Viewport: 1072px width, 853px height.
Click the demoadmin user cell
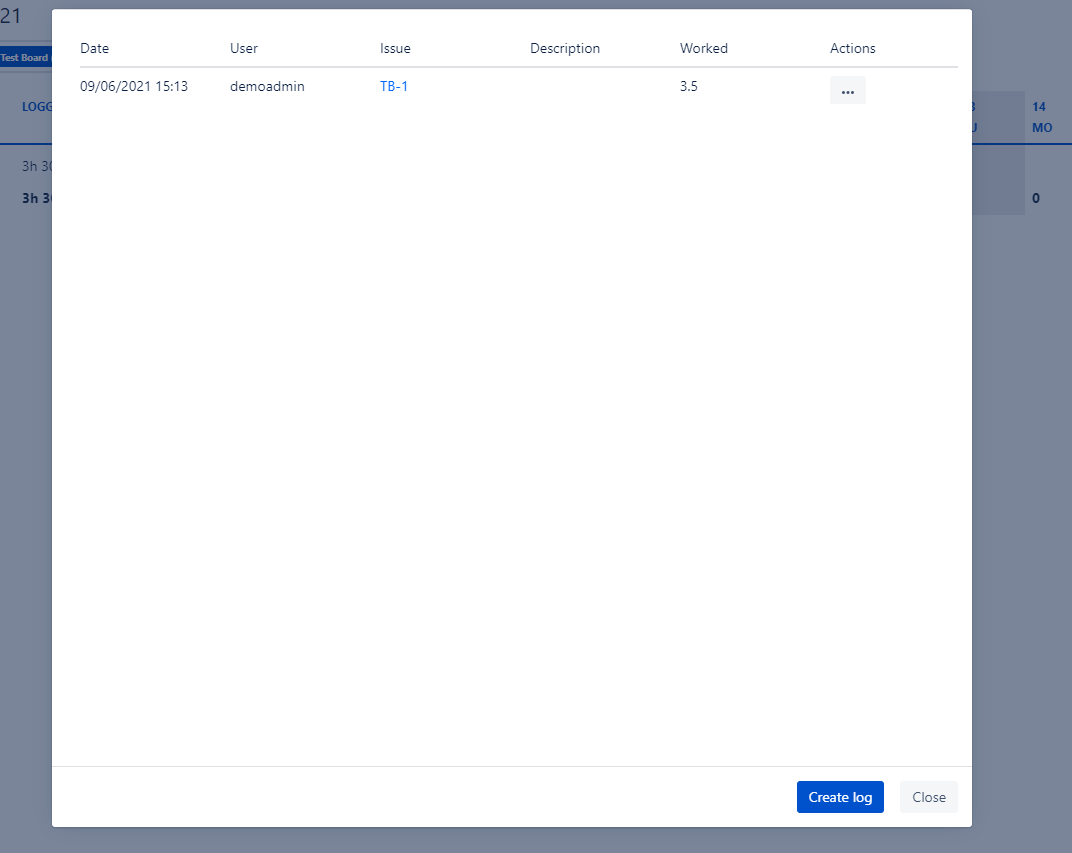click(267, 86)
